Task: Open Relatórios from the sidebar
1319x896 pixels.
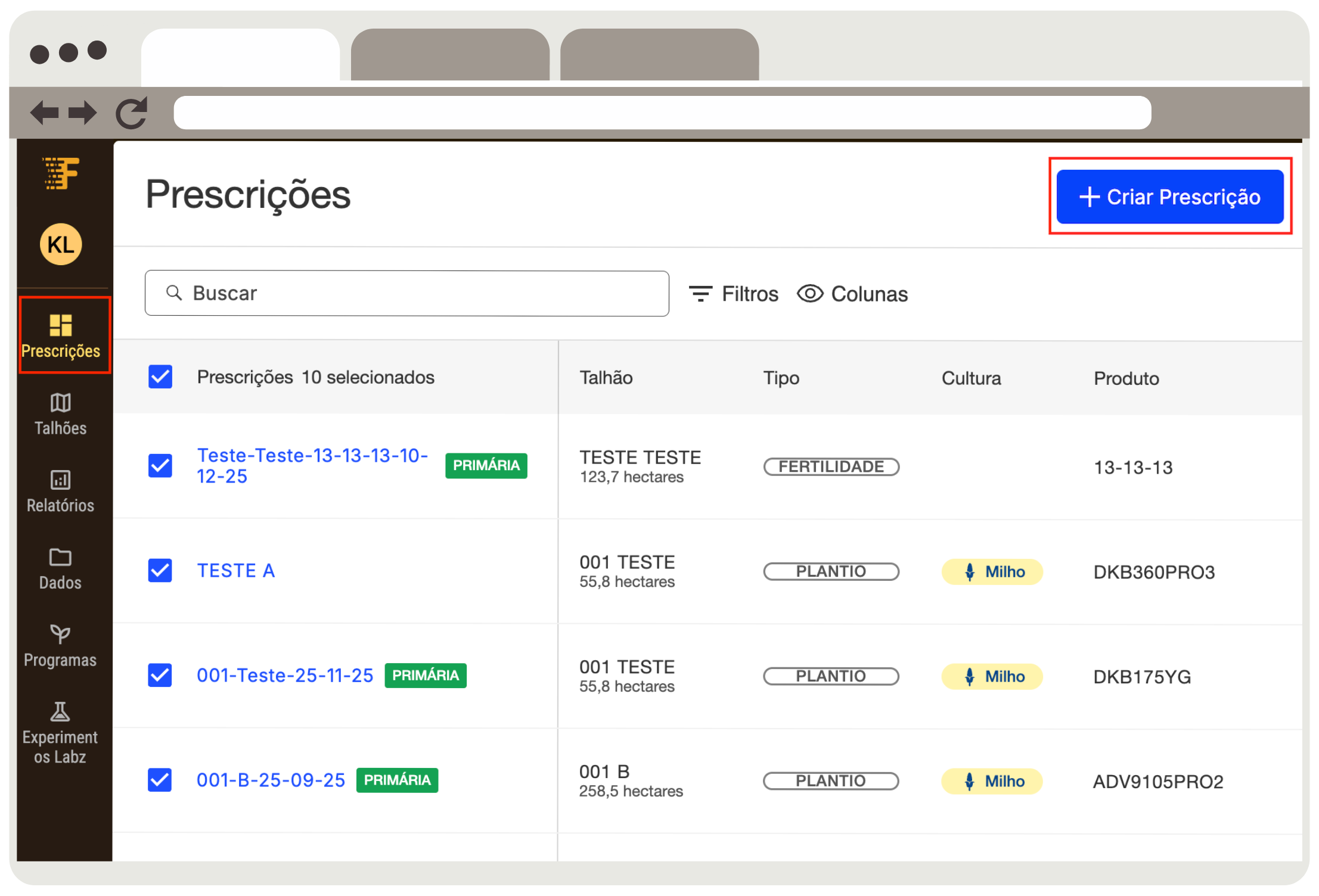Action: tap(60, 491)
